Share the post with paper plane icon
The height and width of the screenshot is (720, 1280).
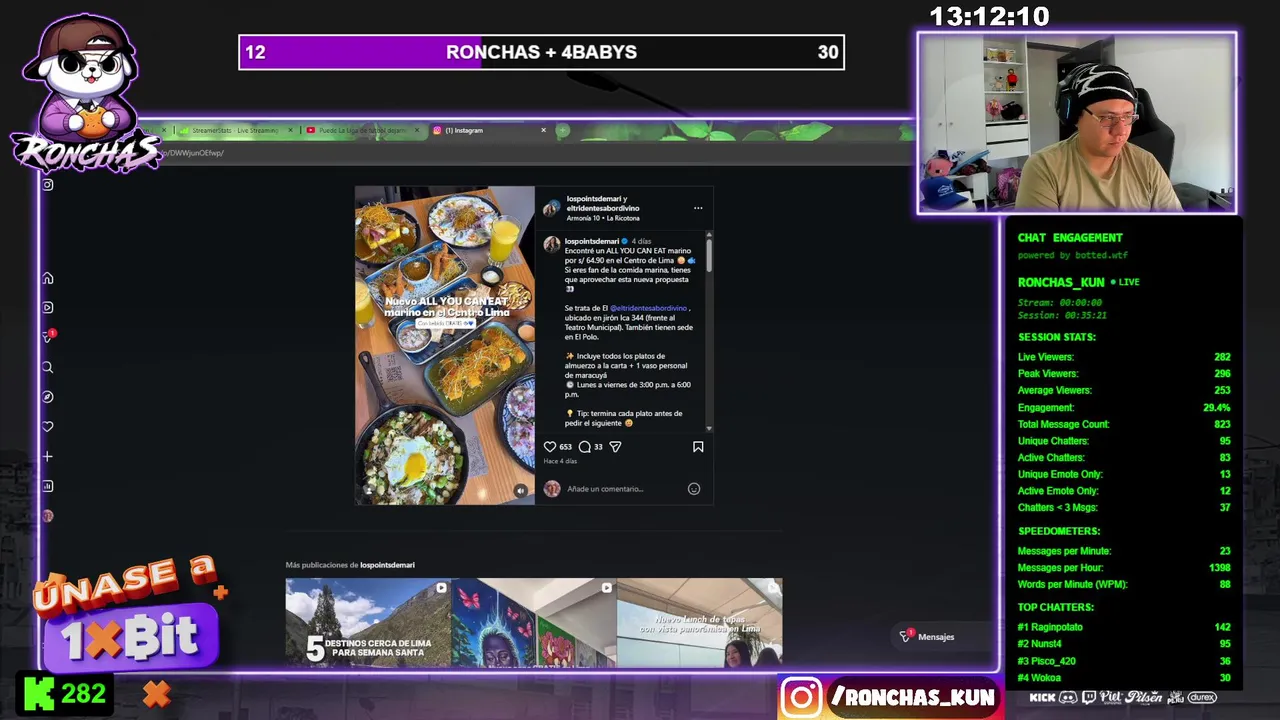point(615,447)
